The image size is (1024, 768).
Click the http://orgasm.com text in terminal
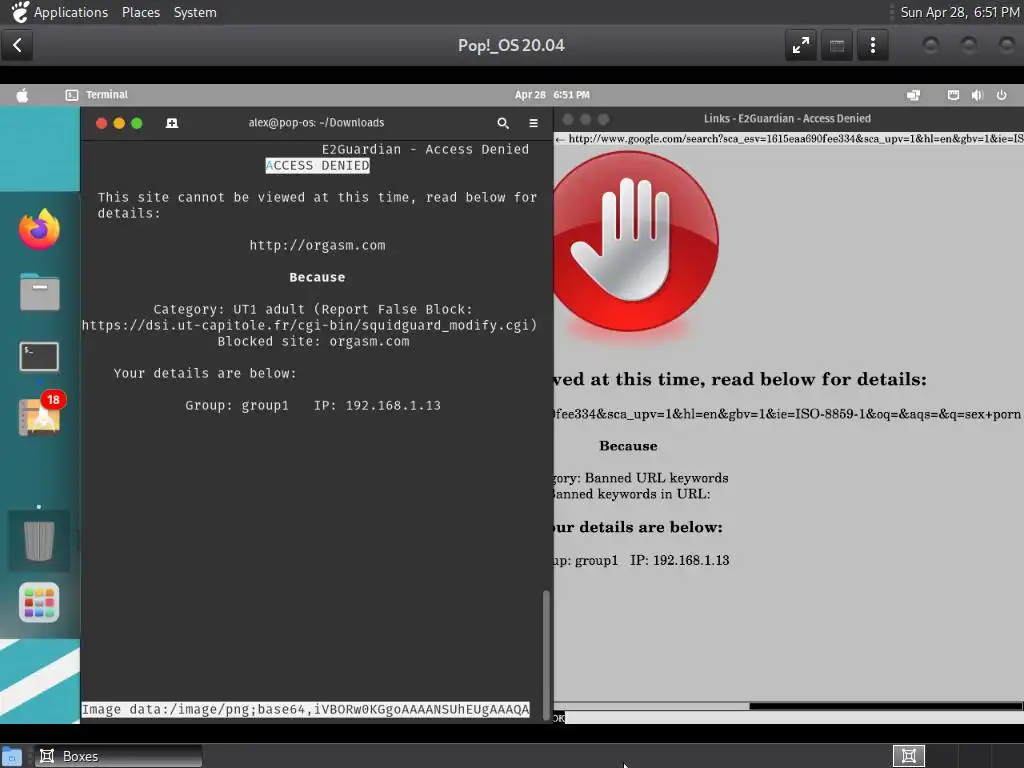coord(317,246)
